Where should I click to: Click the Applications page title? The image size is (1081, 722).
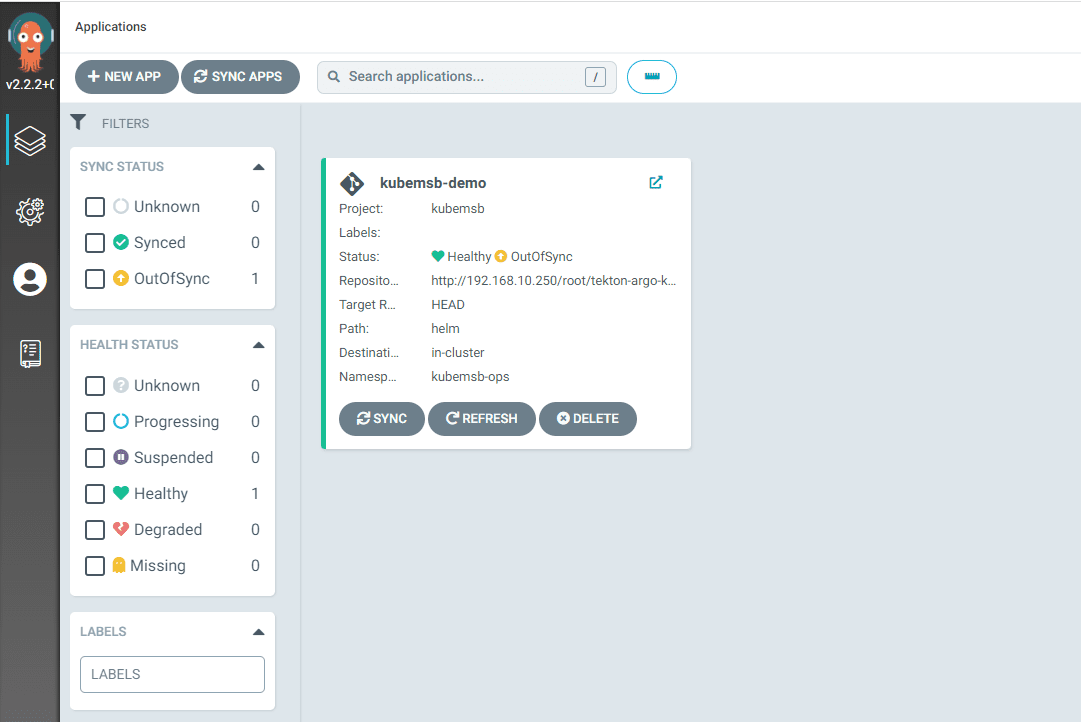point(110,26)
